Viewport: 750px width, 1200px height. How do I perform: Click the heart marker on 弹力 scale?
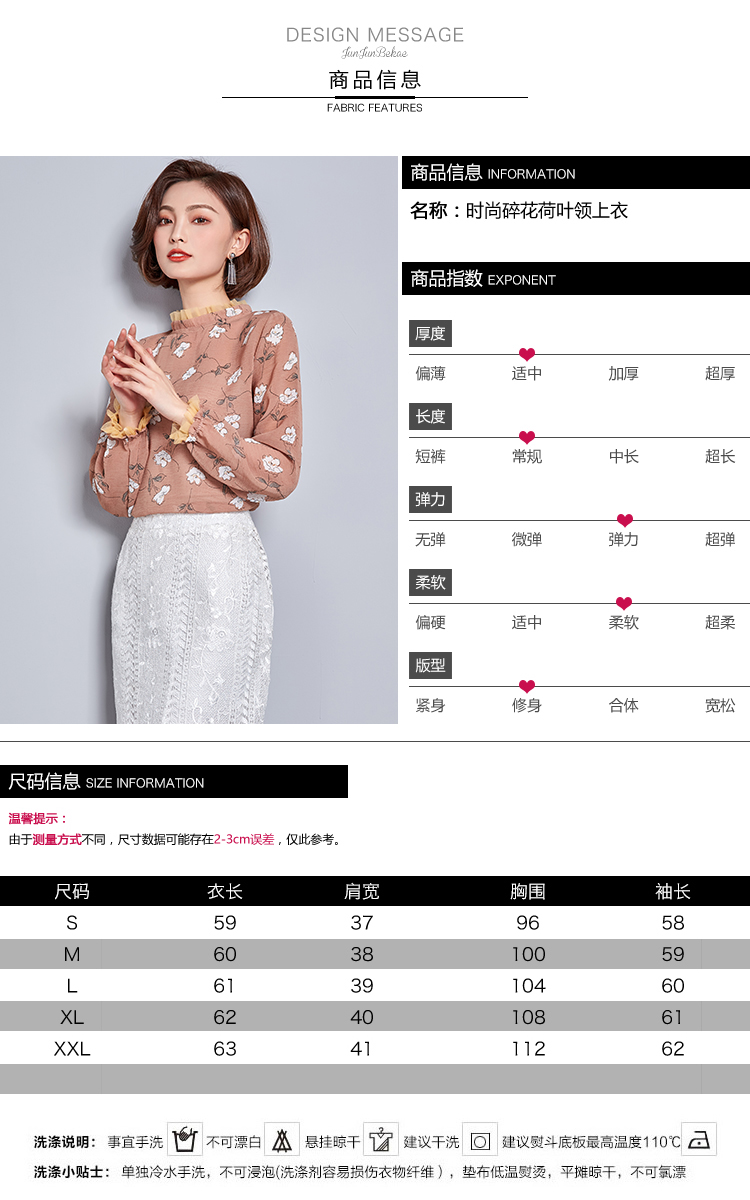pyautogui.click(x=625, y=520)
